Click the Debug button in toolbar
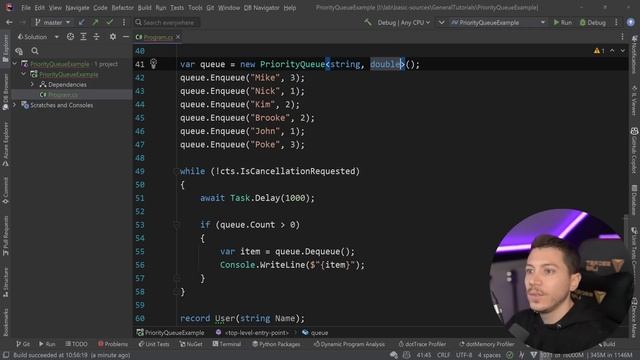The image size is (640, 360). coord(593,22)
